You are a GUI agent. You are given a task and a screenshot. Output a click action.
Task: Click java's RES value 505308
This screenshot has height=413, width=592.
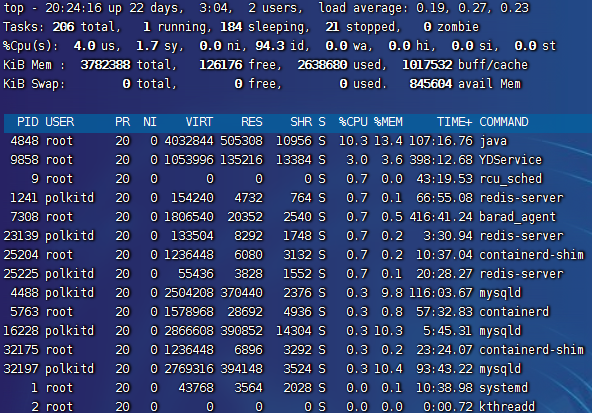[241, 141]
